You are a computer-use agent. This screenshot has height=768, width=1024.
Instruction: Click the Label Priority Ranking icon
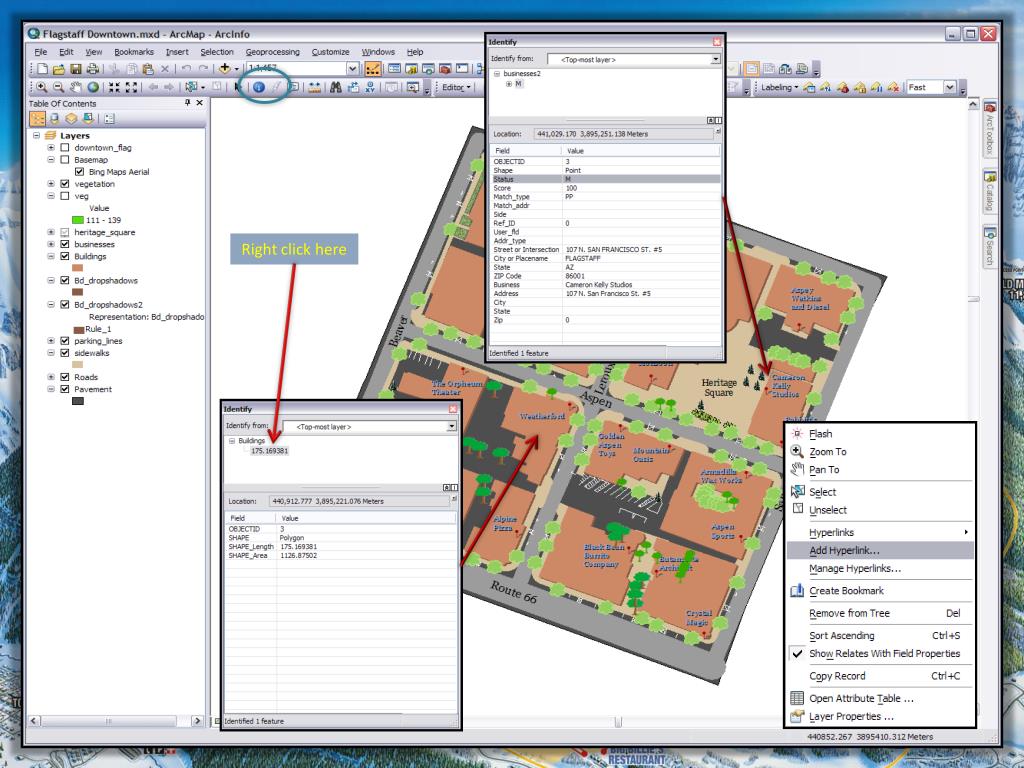pyautogui.click(x=825, y=87)
